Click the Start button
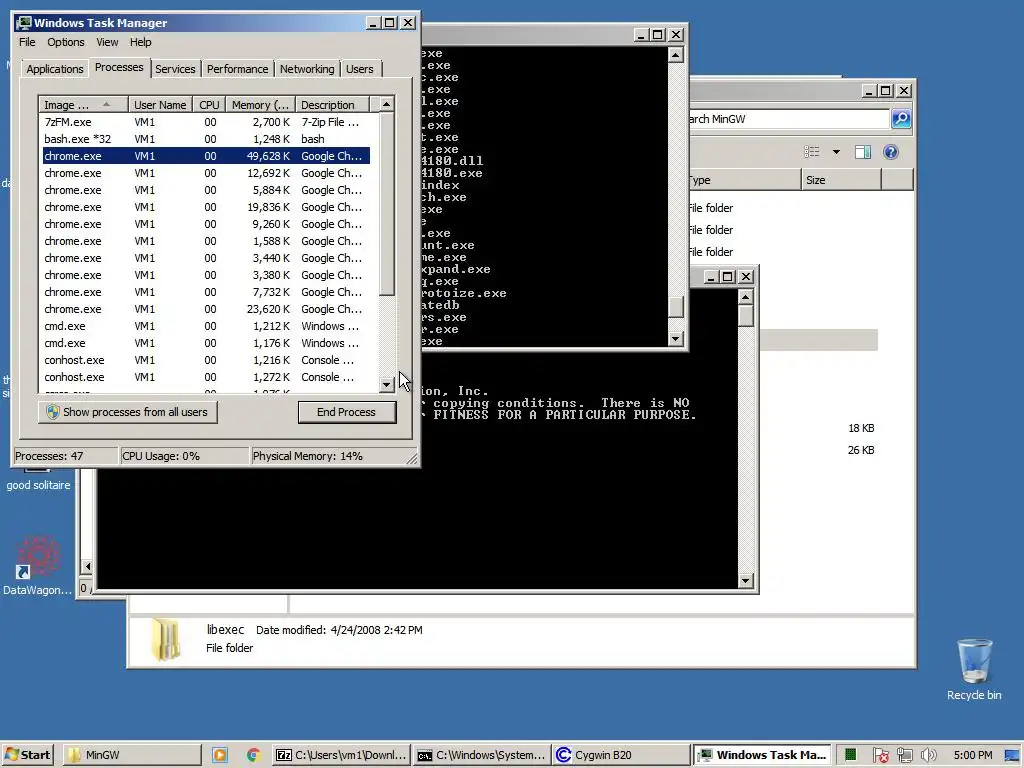 27,755
